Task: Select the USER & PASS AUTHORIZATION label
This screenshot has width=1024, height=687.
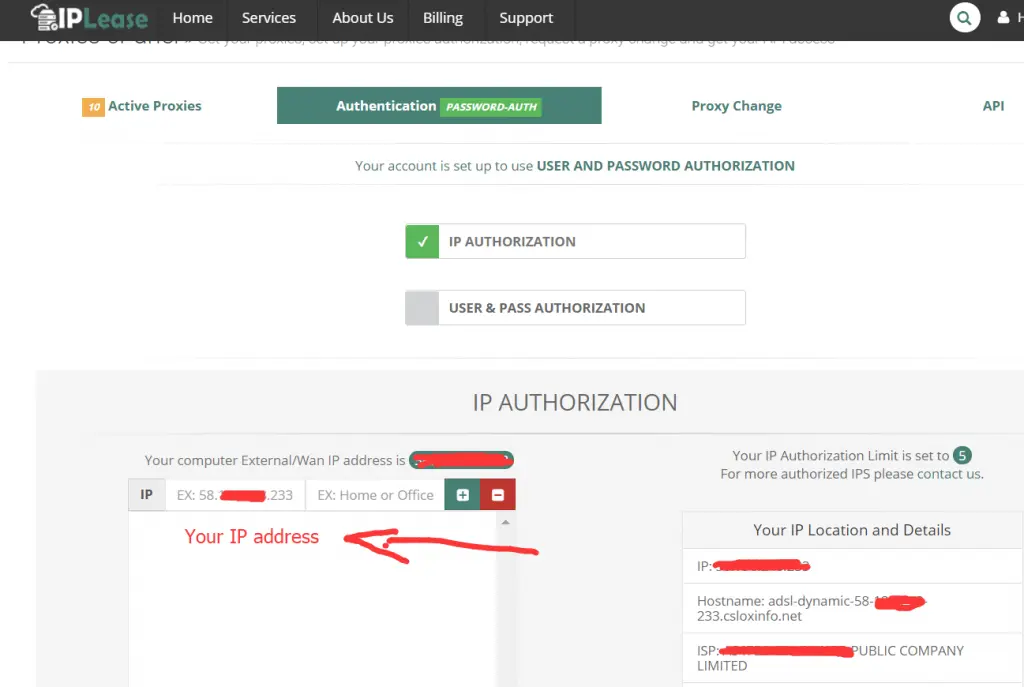Action: point(547,308)
